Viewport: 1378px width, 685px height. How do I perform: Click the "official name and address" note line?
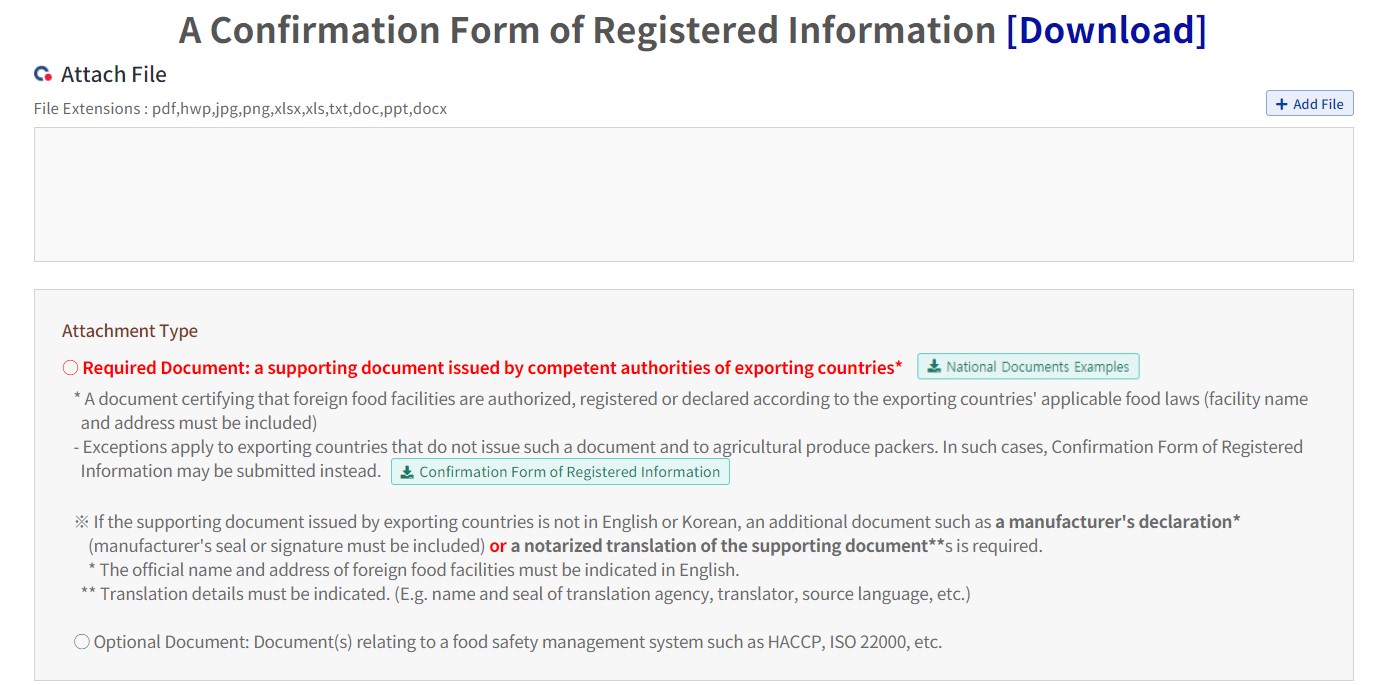(x=414, y=570)
